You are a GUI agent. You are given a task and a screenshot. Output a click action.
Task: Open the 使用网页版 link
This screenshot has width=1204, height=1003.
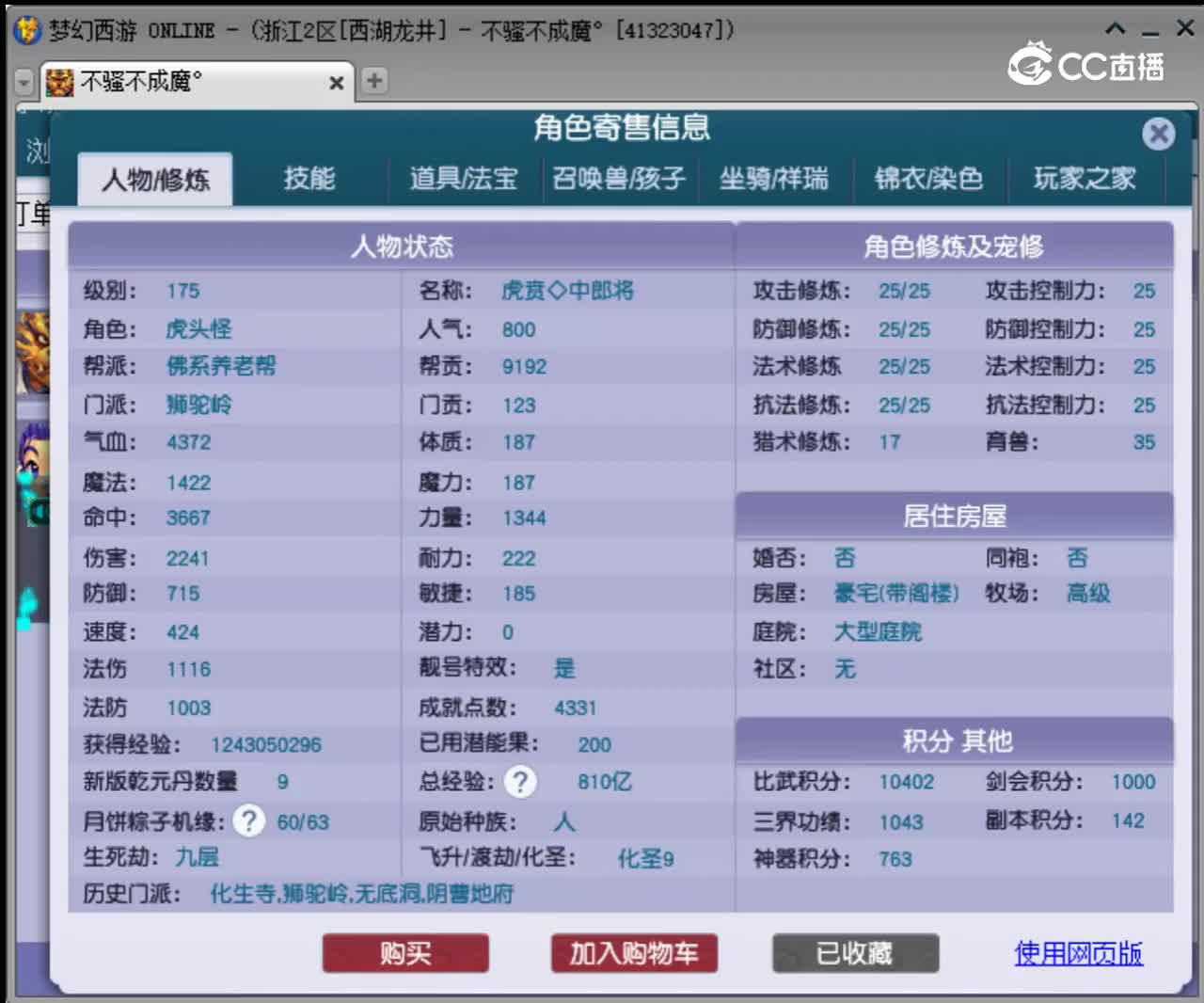click(x=1078, y=953)
